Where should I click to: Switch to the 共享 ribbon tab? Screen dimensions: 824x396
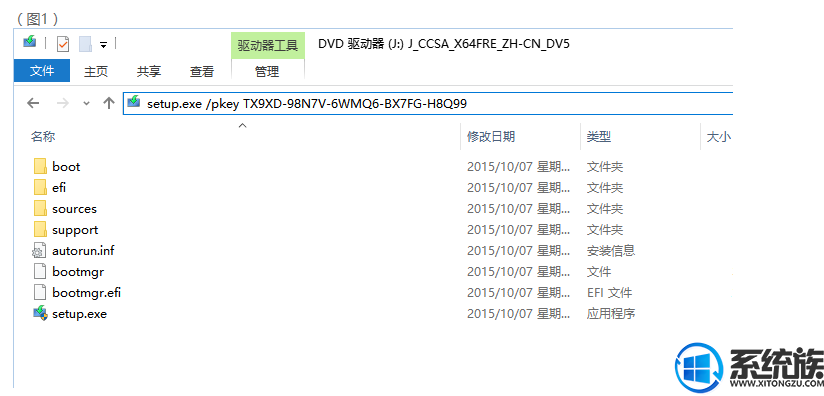149,71
